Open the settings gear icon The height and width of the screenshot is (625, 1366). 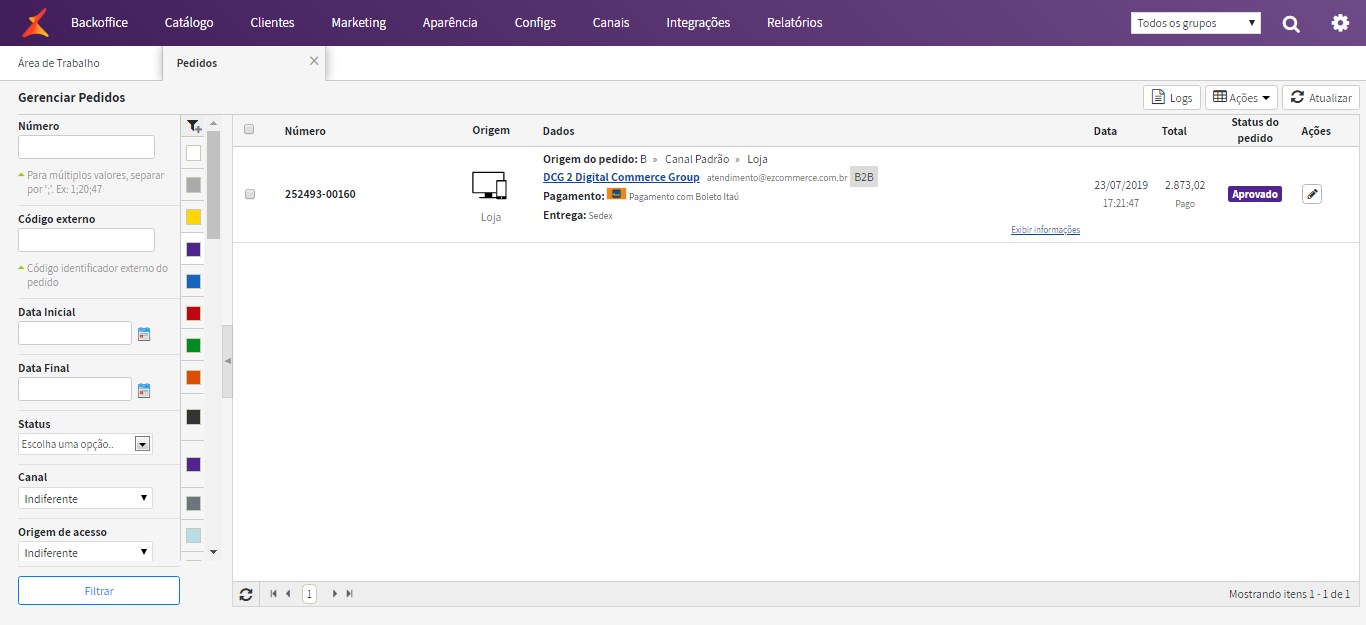click(x=1340, y=23)
